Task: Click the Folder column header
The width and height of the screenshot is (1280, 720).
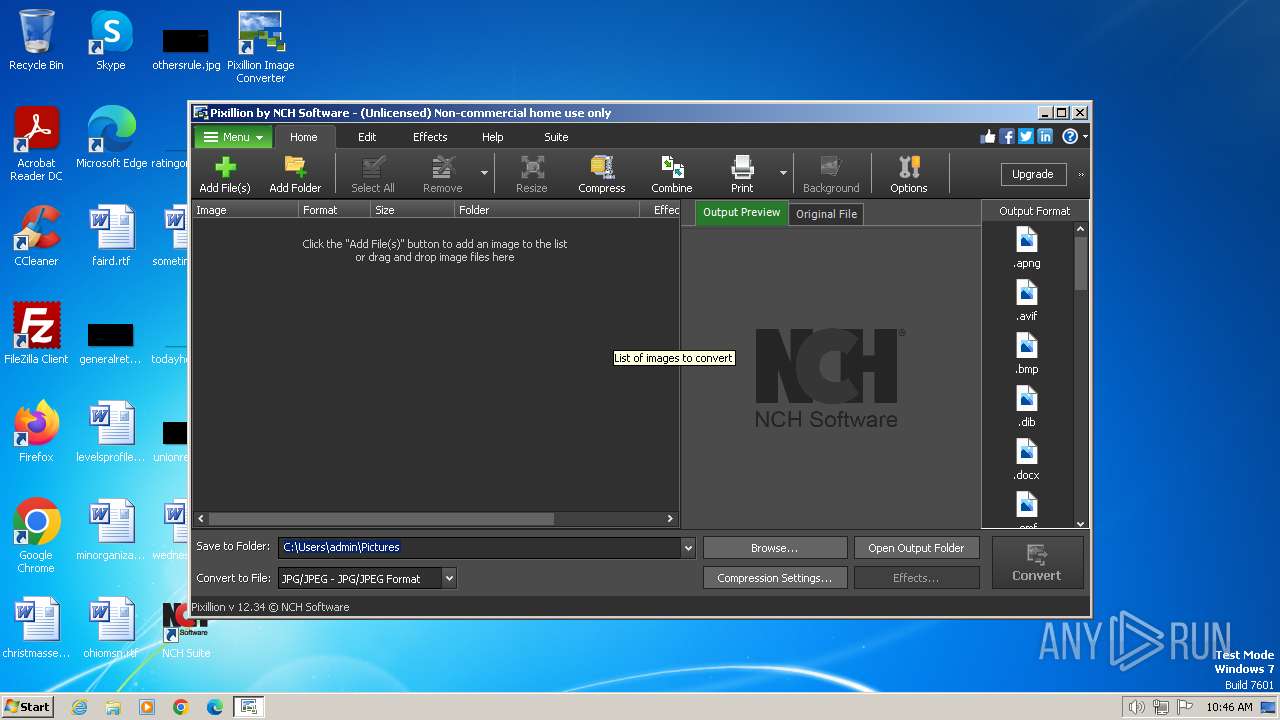Action: (547, 210)
